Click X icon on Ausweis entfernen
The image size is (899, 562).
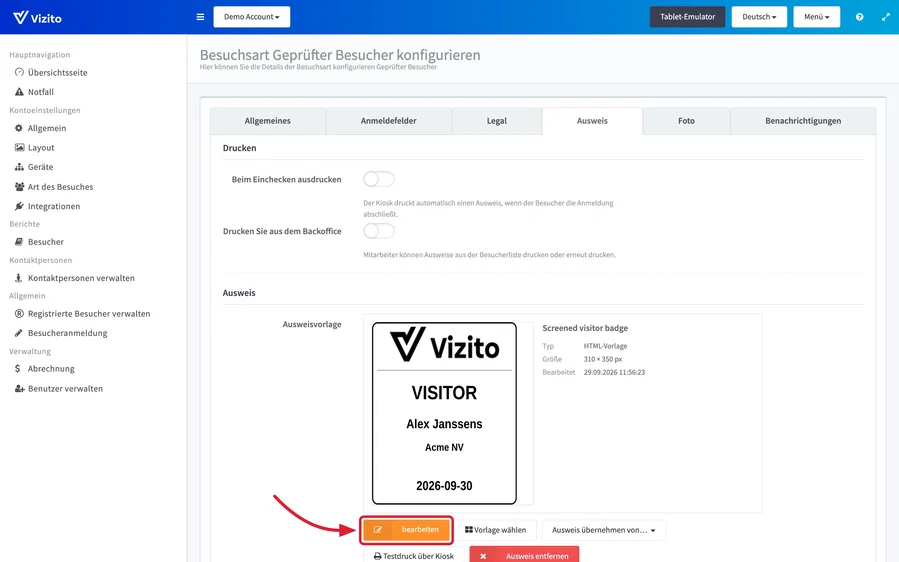[483, 556]
